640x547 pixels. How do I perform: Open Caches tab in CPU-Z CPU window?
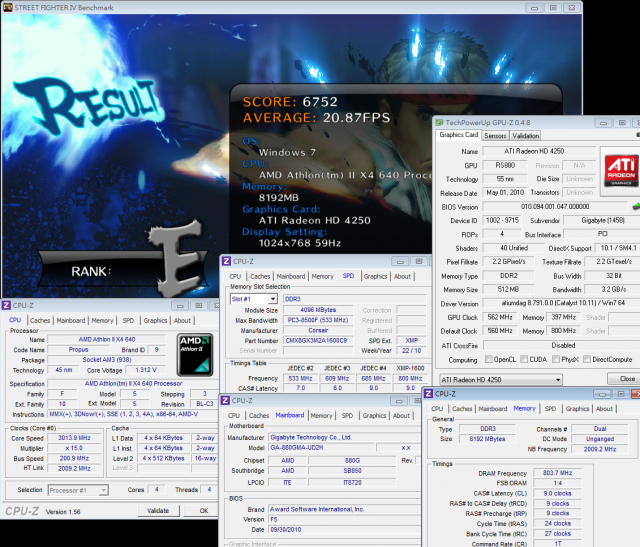pyautogui.click(x=40, y=320)
